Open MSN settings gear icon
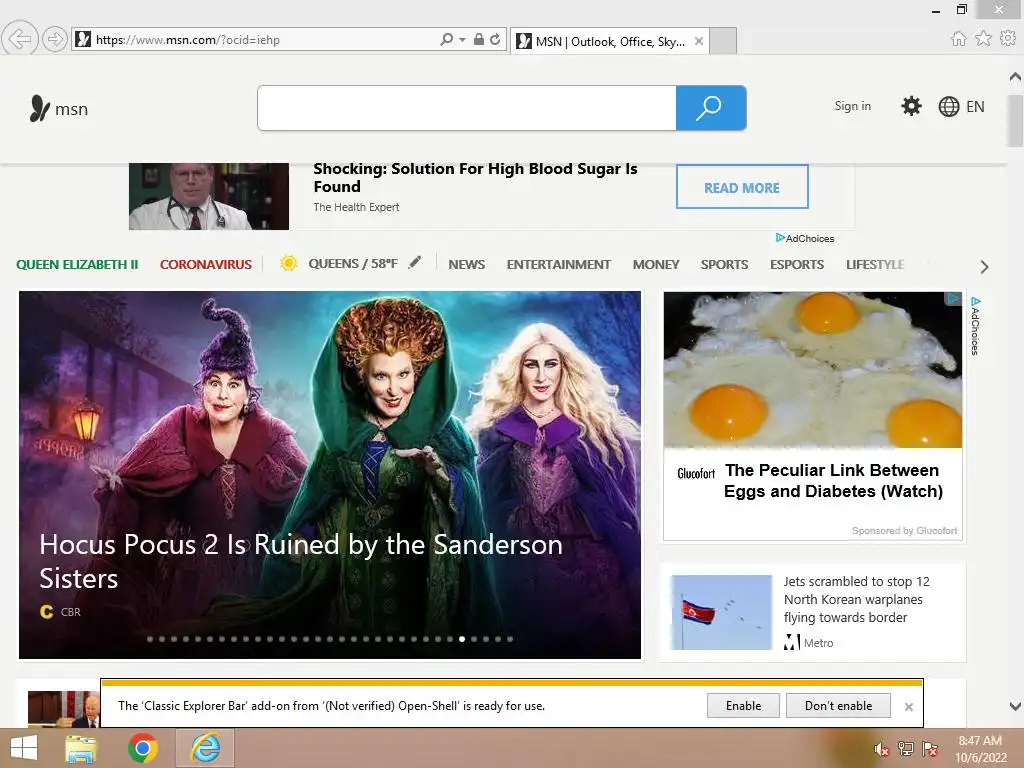Screen dimensions: 1024x768 (x=911, y=106)
